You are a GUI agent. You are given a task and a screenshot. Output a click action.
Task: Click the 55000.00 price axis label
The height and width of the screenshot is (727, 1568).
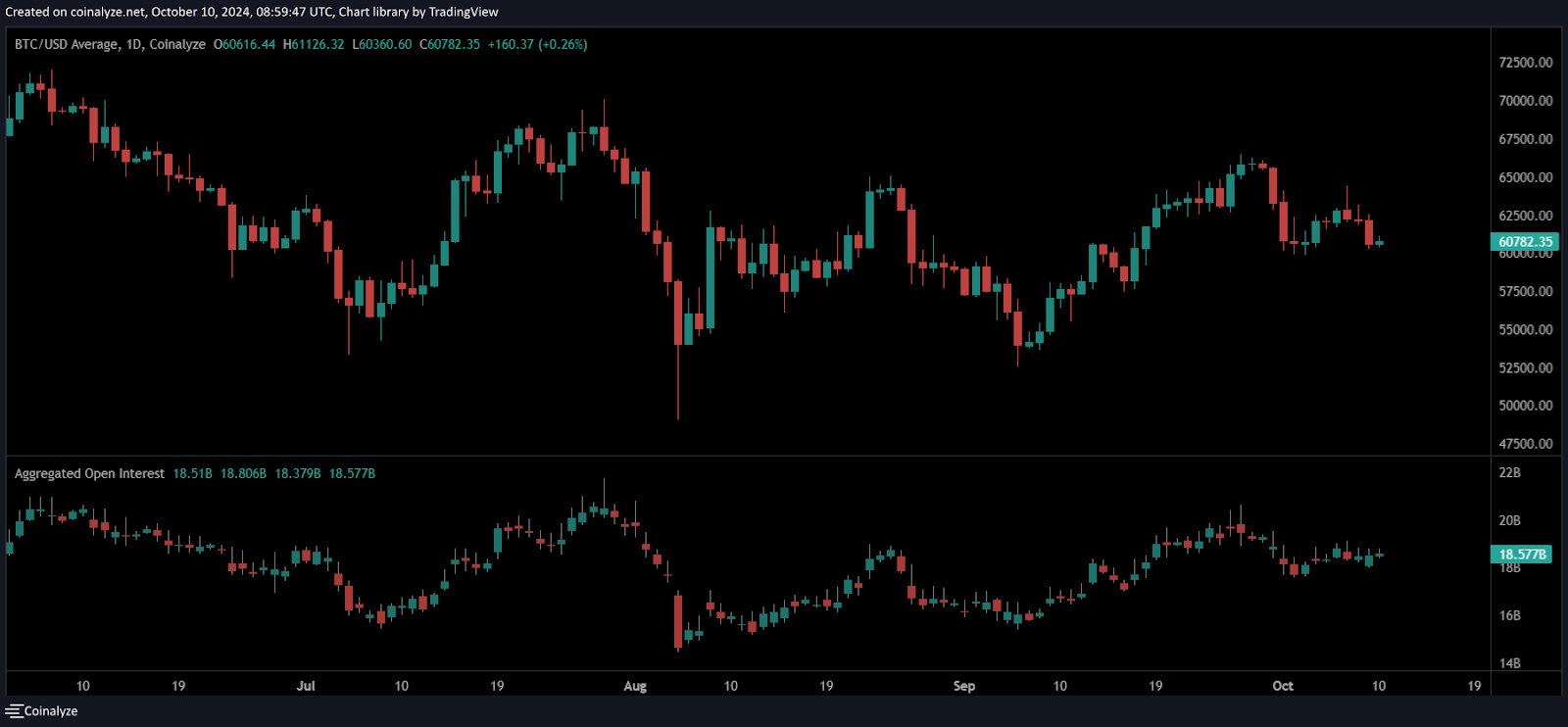[1526, 330]
